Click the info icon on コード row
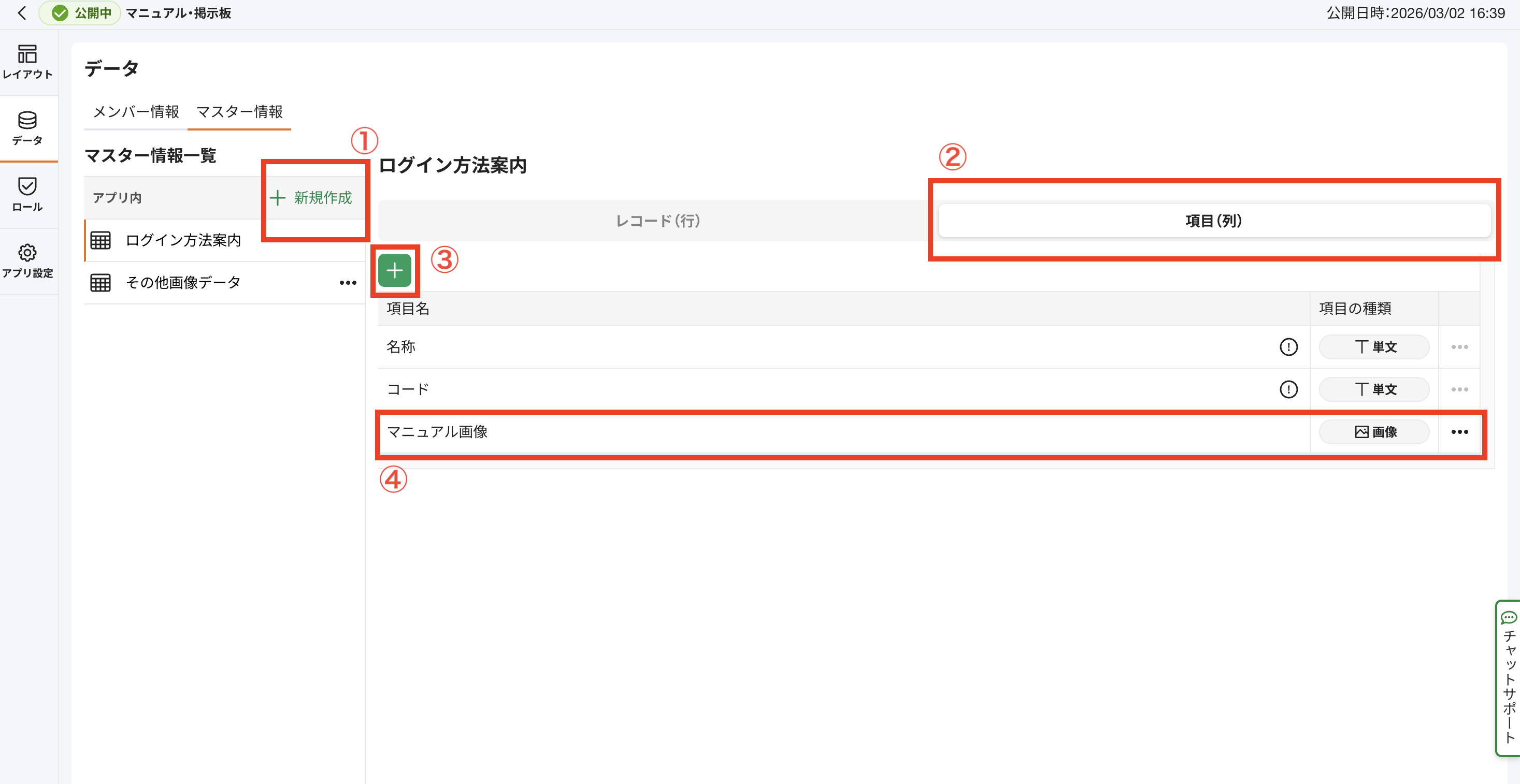Image resolution: width=1520 pixels, height=784 pixels. 1288,389
